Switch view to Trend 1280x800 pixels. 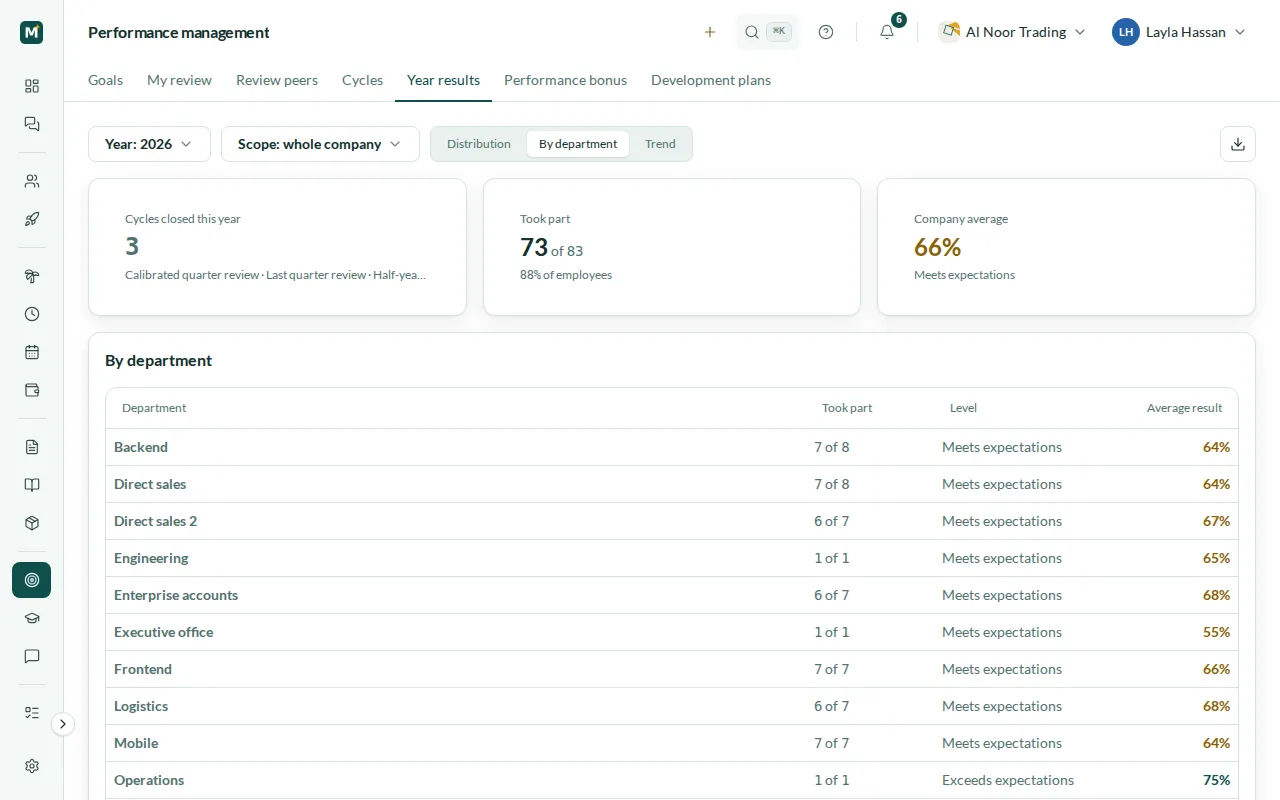pos(660,144)
